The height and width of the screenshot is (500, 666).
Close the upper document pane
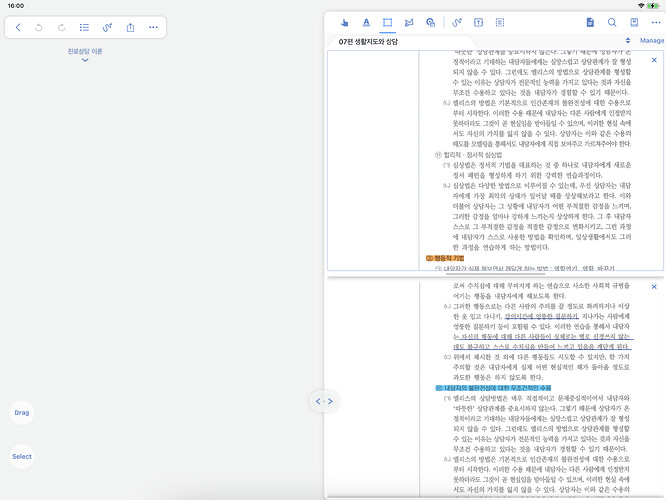(x=654, y=60)
